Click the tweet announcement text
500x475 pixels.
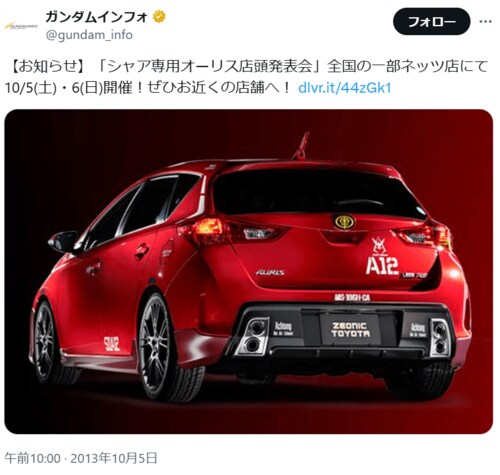click(247, 77)
